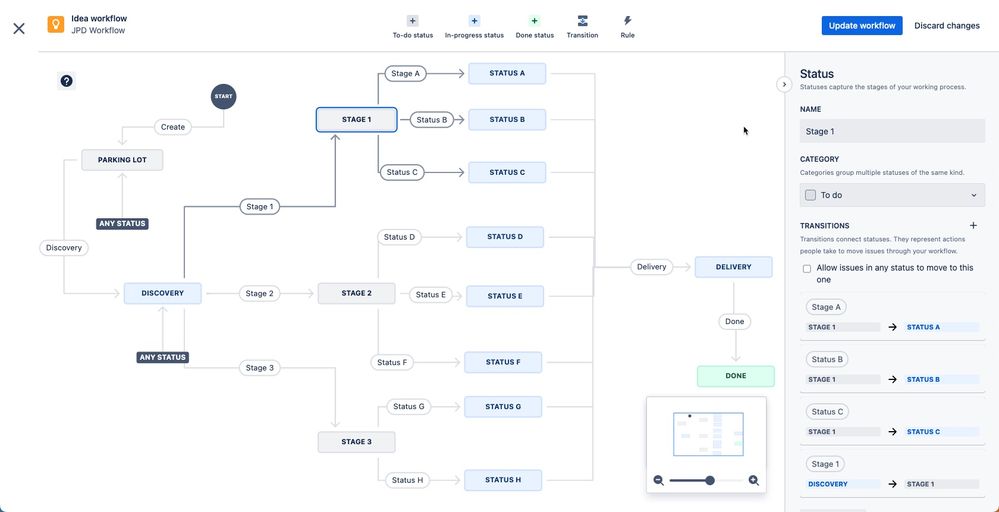The width and height of the screenshot is (999, 512).
Task: Select the START node circle
Action: 224,97
